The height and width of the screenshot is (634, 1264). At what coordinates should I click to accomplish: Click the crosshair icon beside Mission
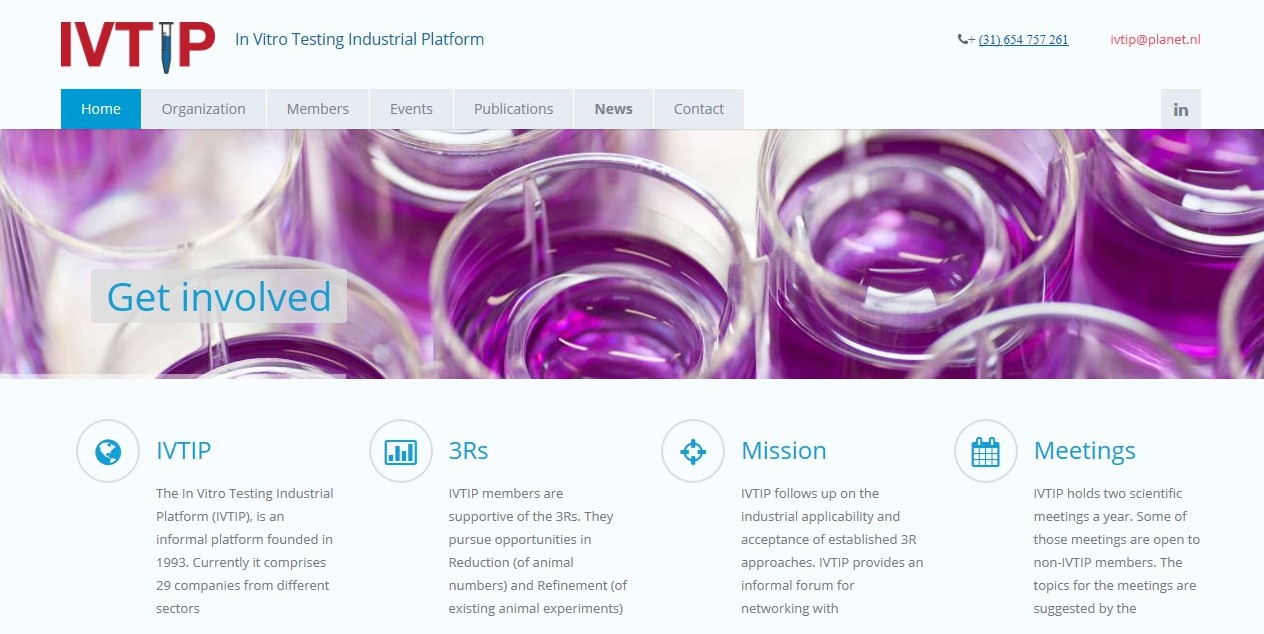tap(693, 451)
